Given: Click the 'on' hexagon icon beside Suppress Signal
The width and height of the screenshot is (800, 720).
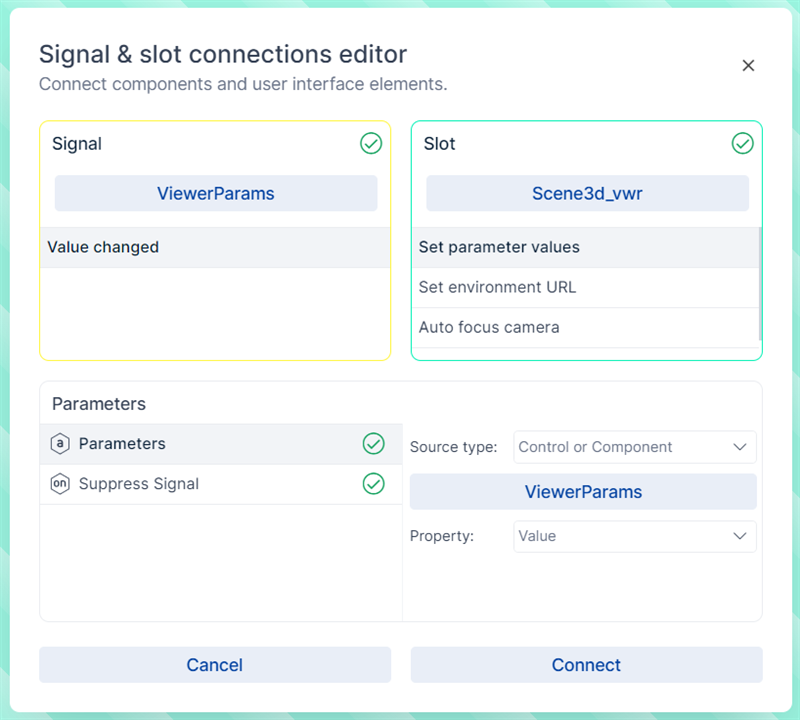Looking at the screenshot, I should point(60,484).
